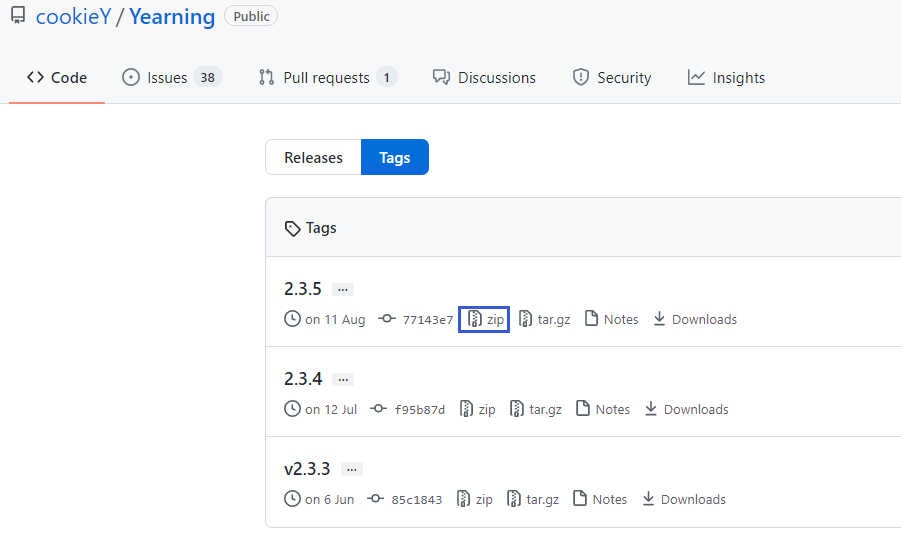The width and height of the screenshot is (901, 533).
Task: Click the commit icon beside f95b87d
Action: (x=378, y=409)
